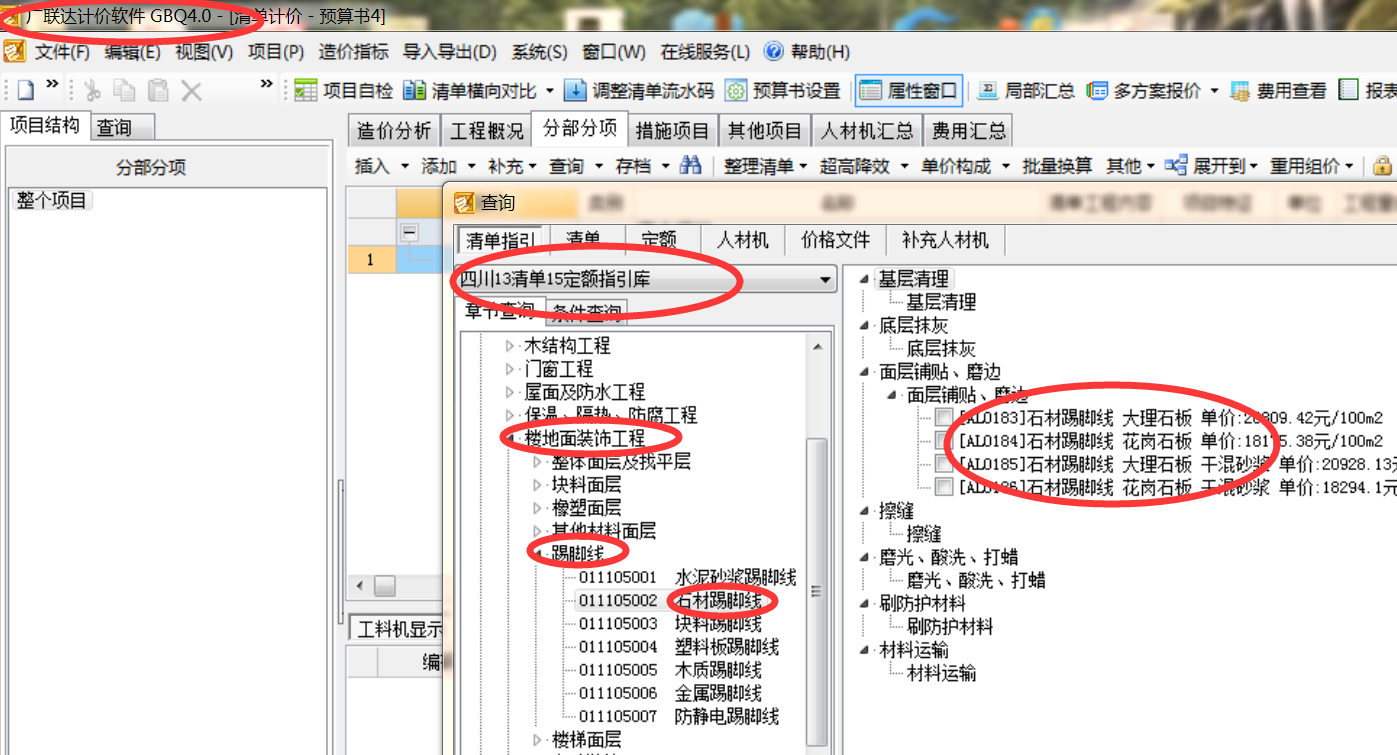Expand toolbar overflow chevron before 项目自检
Screen dimensions: 1397x755
[x=266, y=84]
